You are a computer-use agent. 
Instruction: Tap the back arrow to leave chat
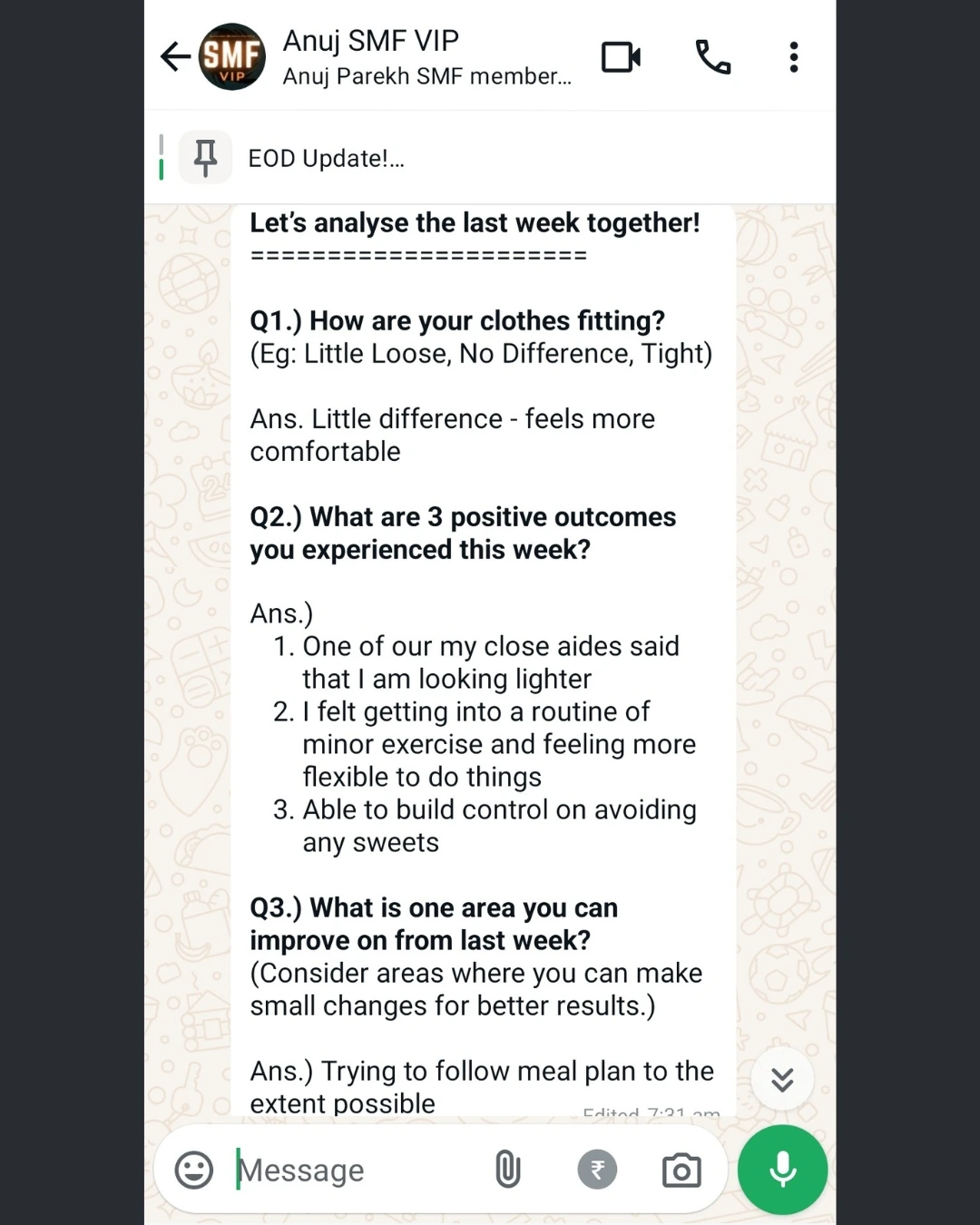tap(174, 57)
